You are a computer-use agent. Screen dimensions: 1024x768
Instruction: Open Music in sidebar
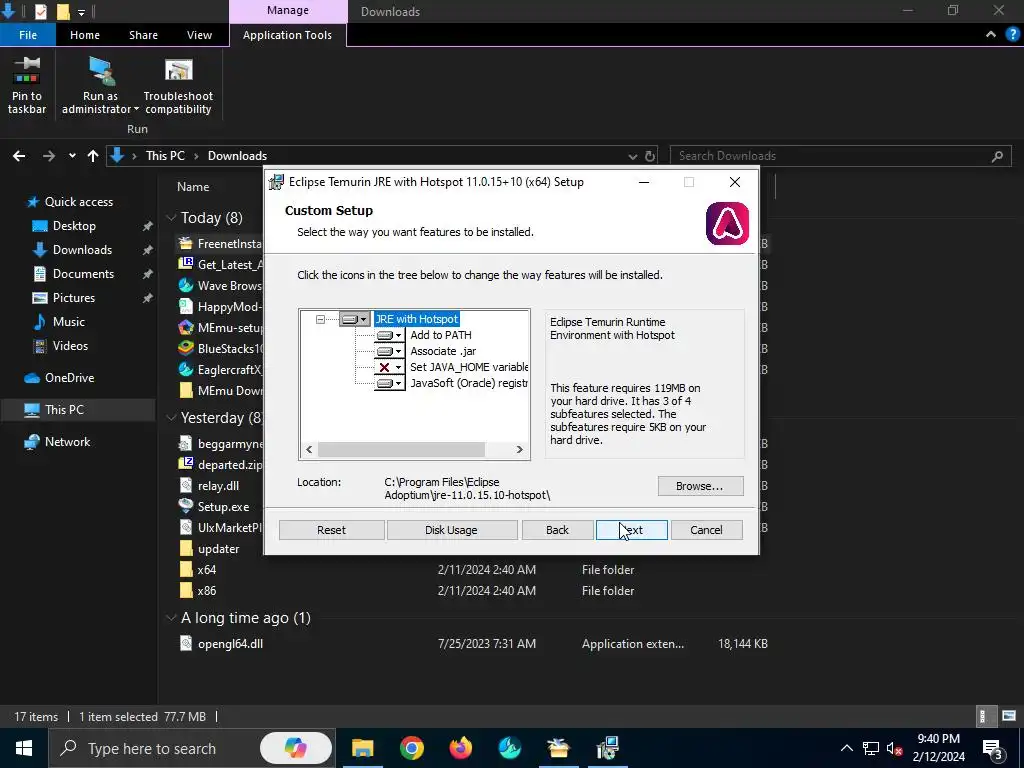point(69,322)
